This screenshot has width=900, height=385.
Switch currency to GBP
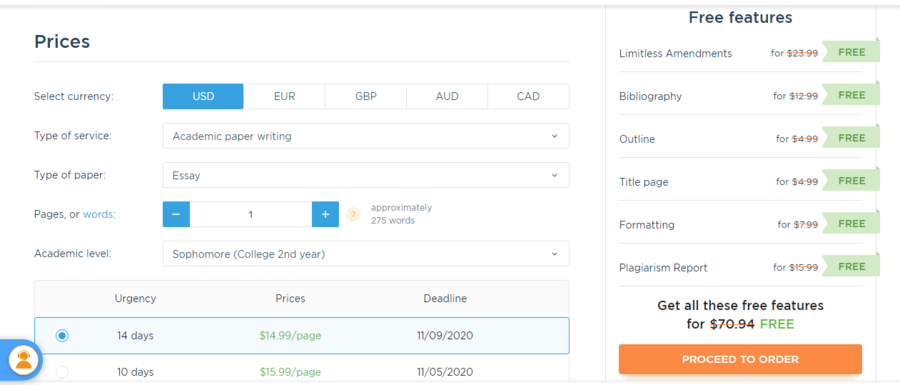[366, 96]
